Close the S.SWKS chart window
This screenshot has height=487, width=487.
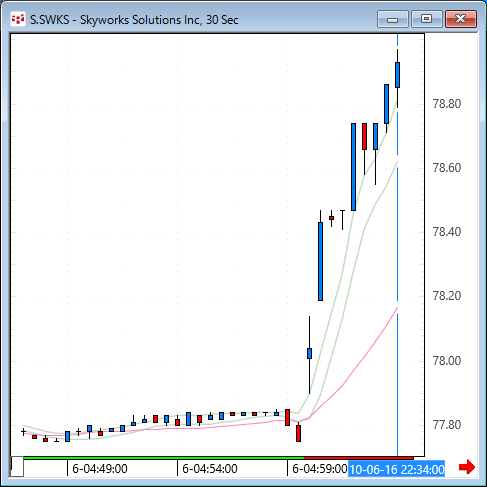[x=461, y=19]
